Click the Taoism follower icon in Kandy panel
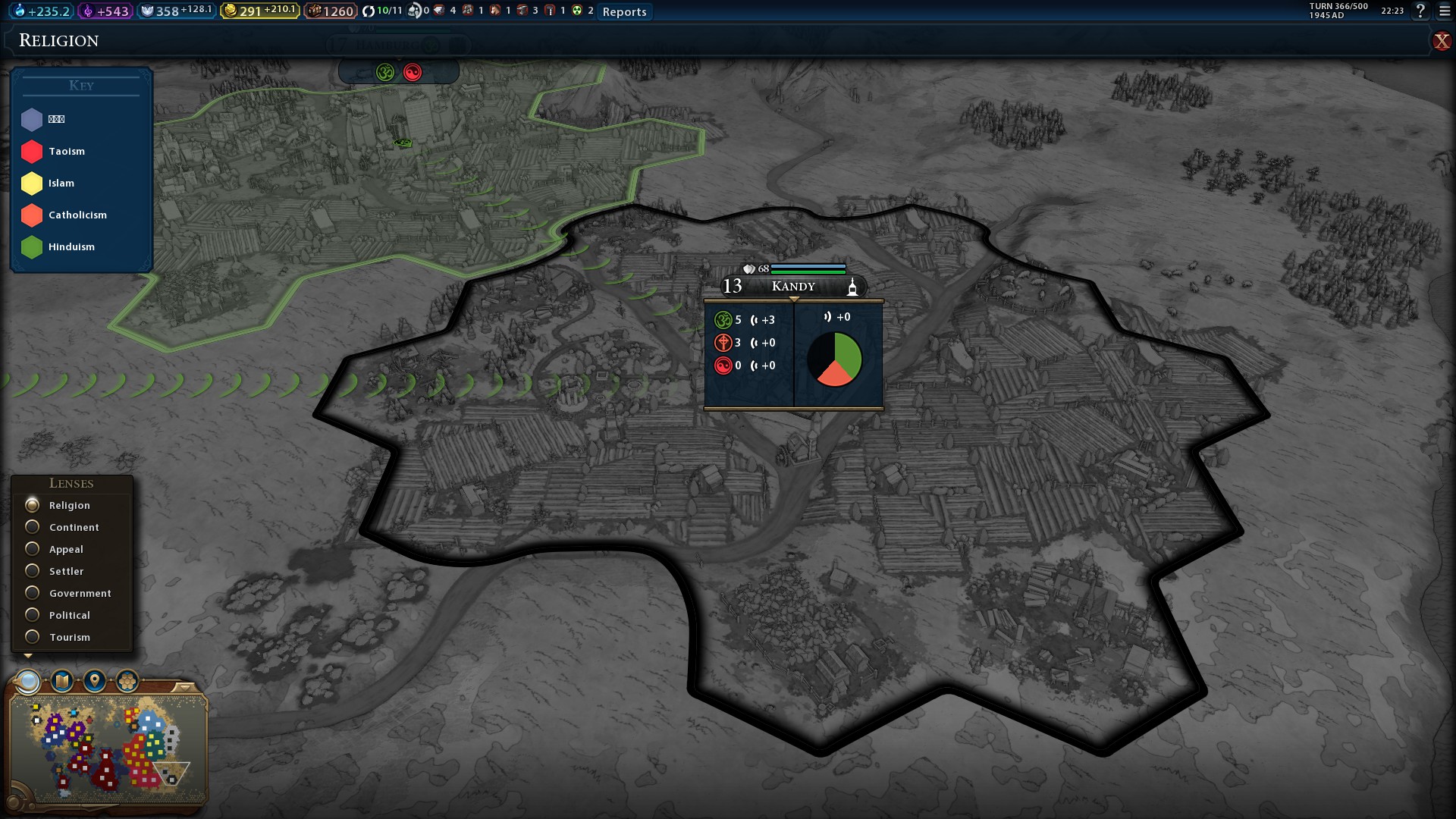Viewport: 1456px width, 819px height. (723, 366)
